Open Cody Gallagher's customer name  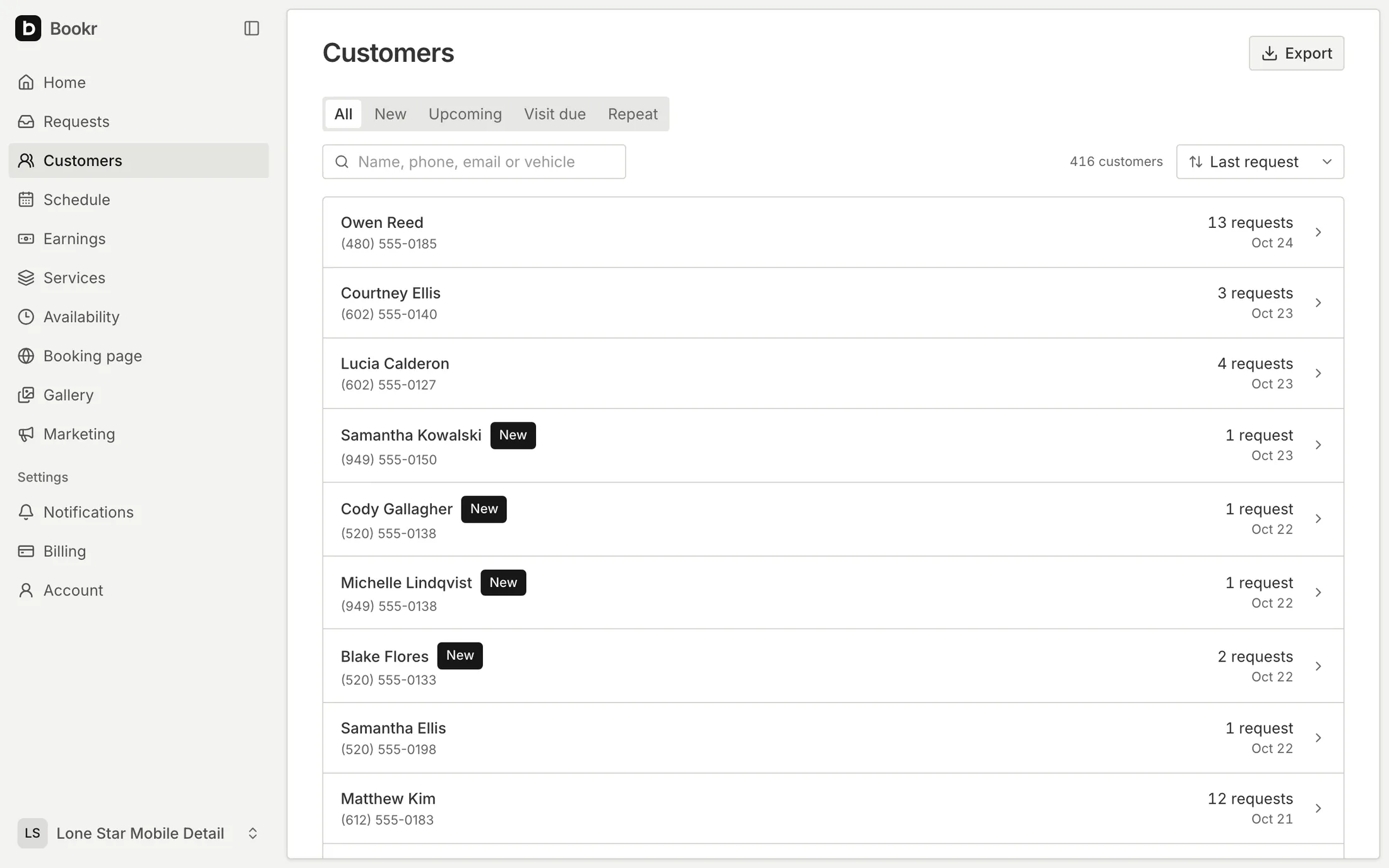[x=396, y=509]
